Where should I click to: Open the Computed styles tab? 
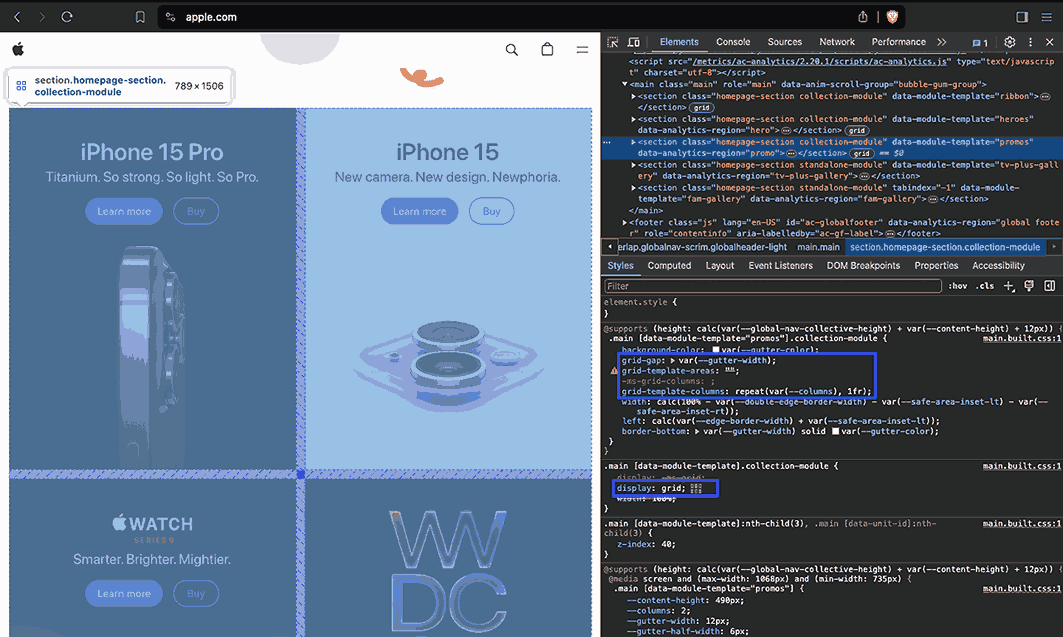669,265
